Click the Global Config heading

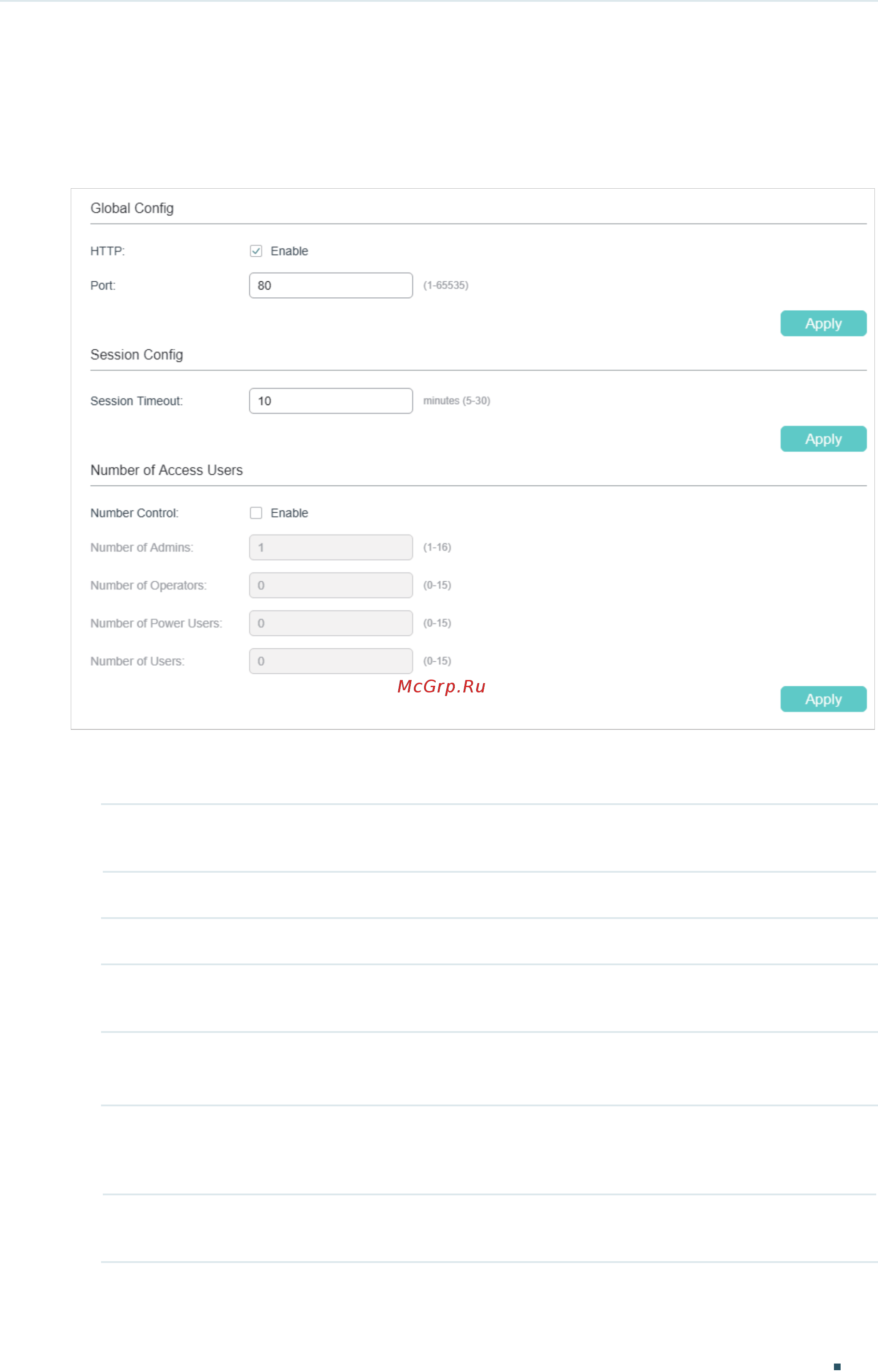pos(132,209)
